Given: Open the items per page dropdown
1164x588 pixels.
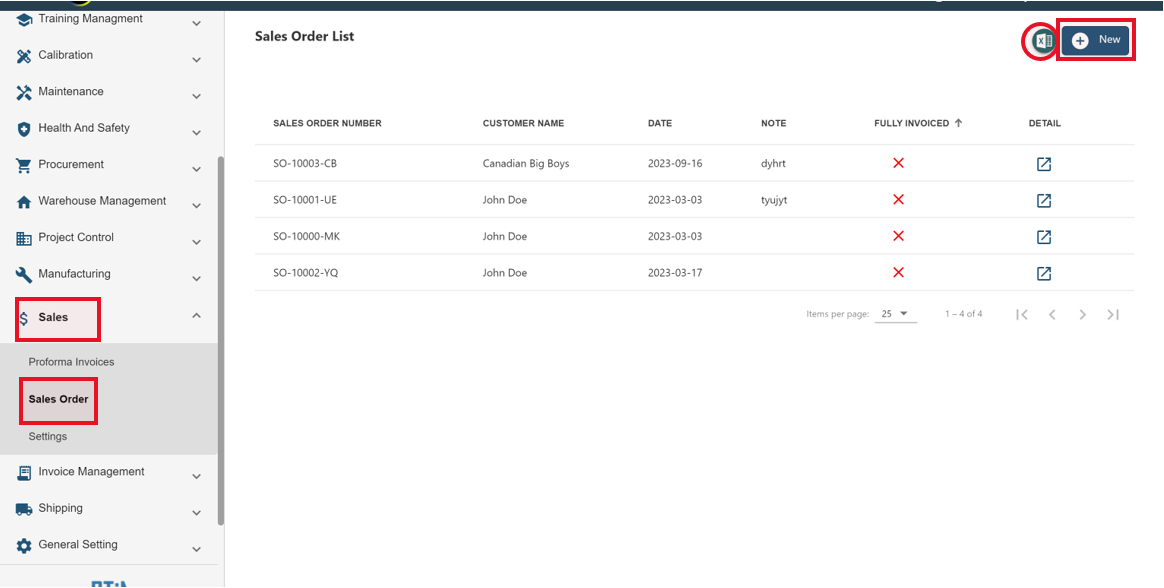Looking at the screenshot, I should tap(896, 313).
